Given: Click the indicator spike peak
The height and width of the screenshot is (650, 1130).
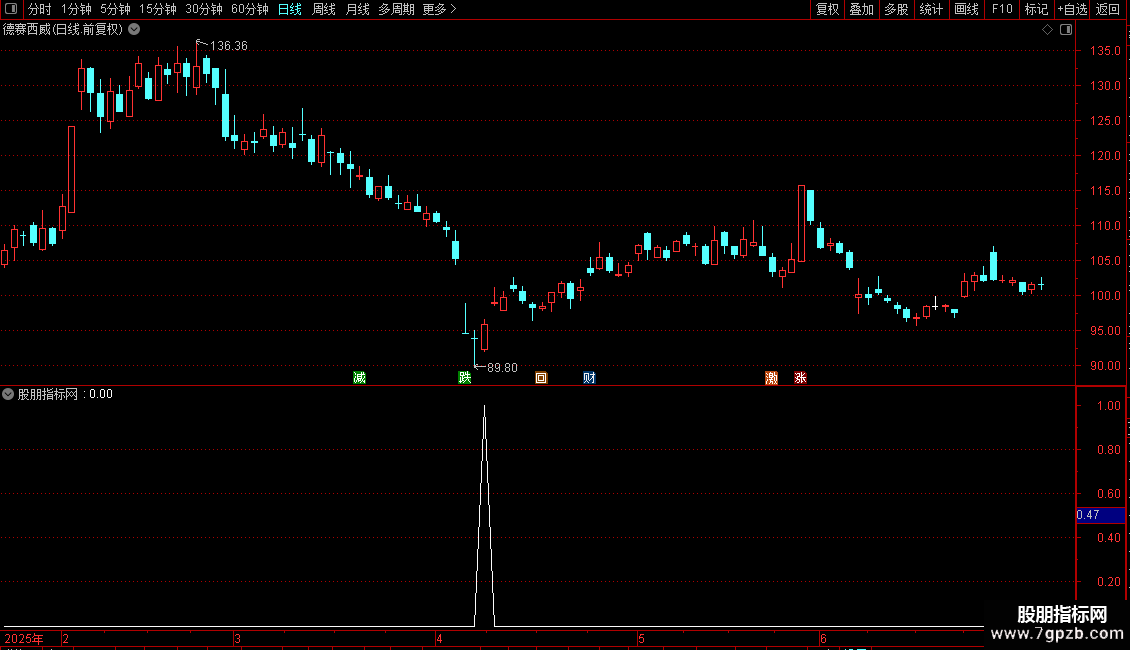Looking at the screenshot, I should click(484, 406).
